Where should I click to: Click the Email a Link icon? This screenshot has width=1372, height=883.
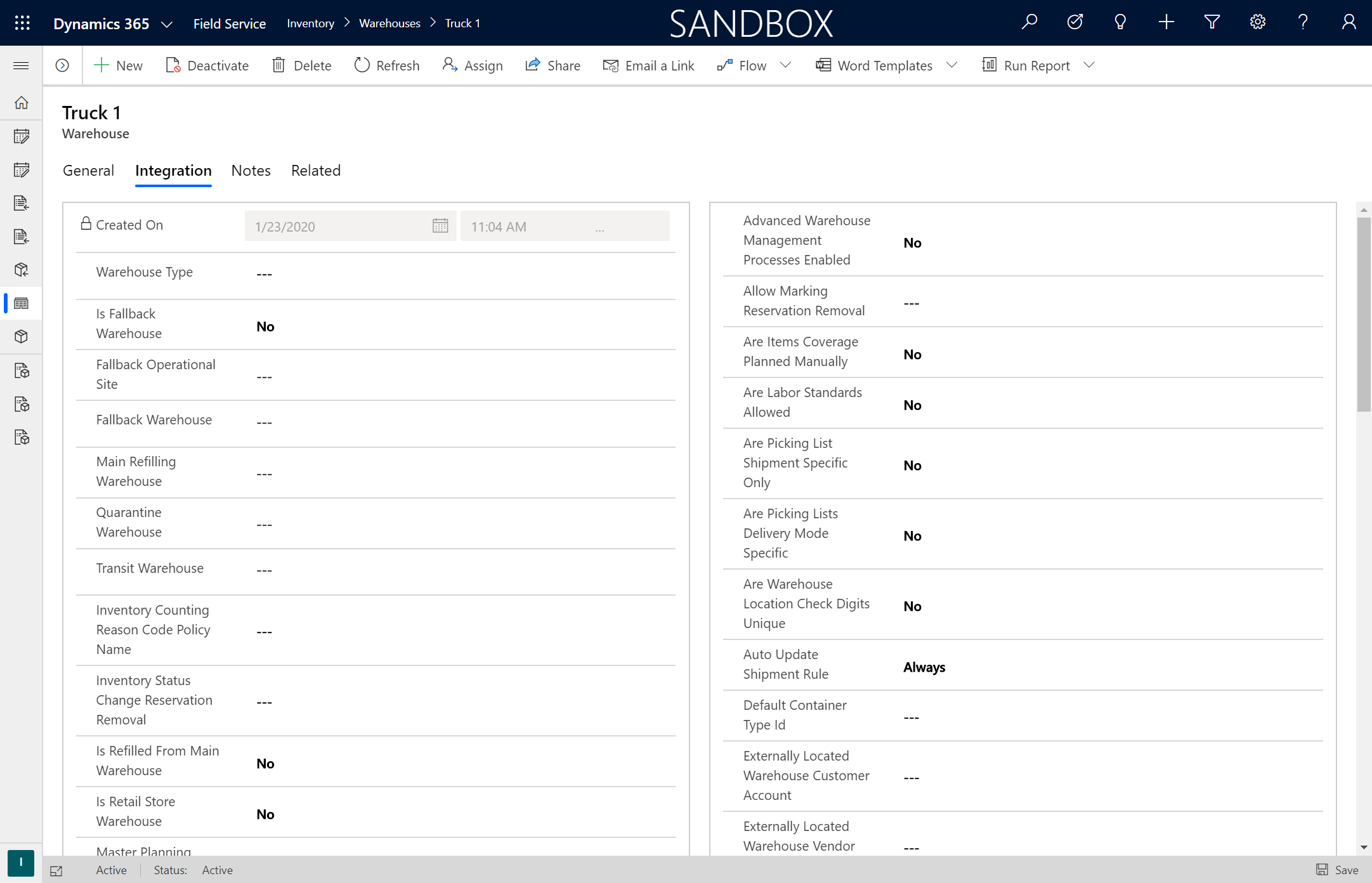(x=609, y=65)
